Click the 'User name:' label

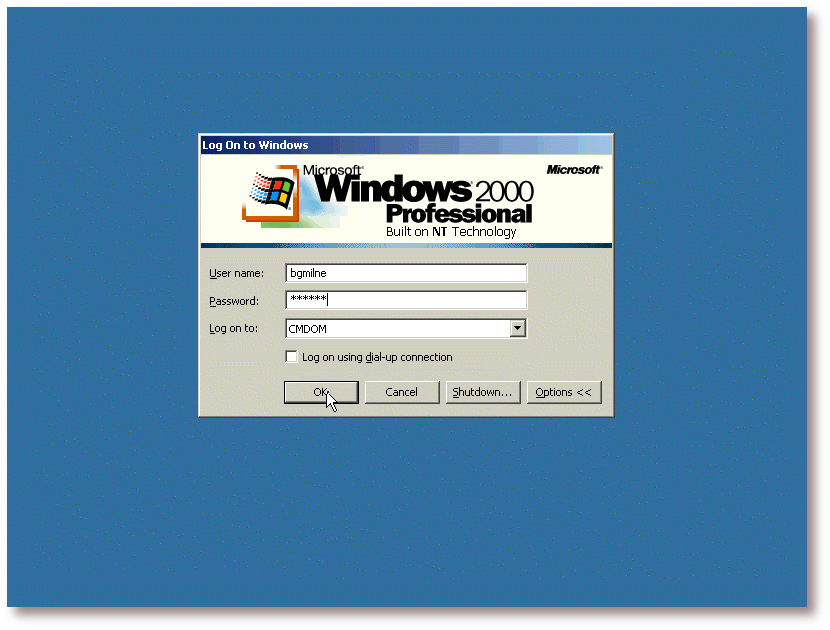(x=236, y=273)
